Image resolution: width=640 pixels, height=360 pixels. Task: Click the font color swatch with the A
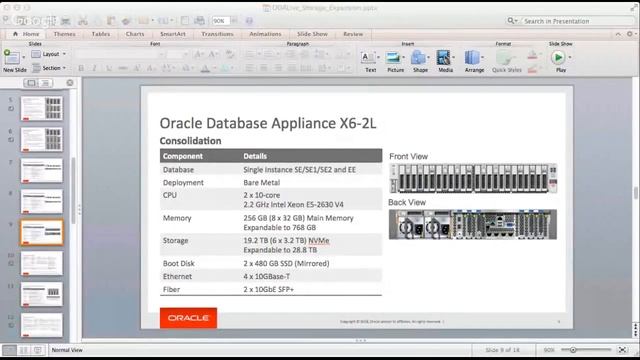(x=205, y=68)
